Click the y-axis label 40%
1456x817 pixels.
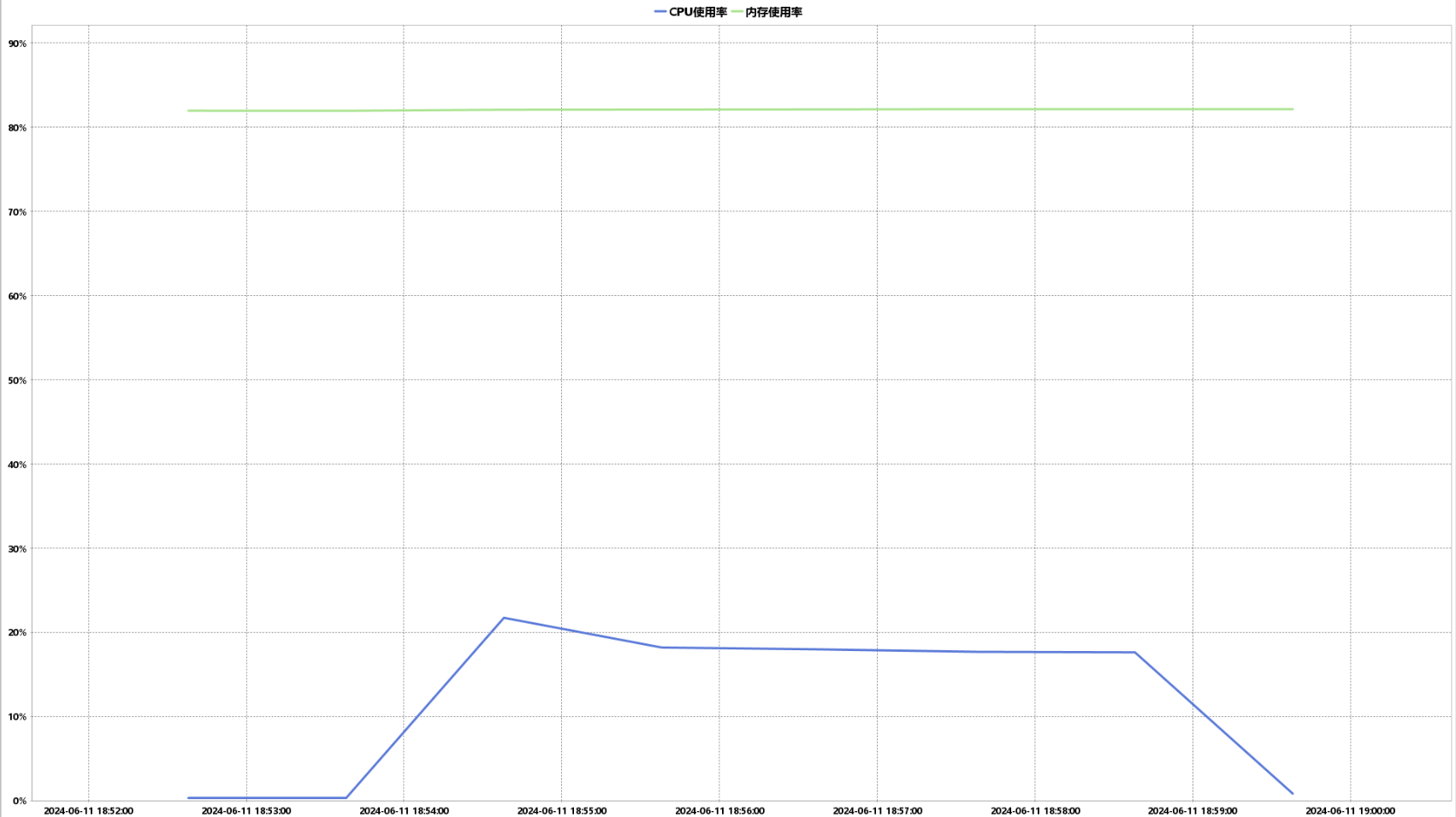click(17, 465)
